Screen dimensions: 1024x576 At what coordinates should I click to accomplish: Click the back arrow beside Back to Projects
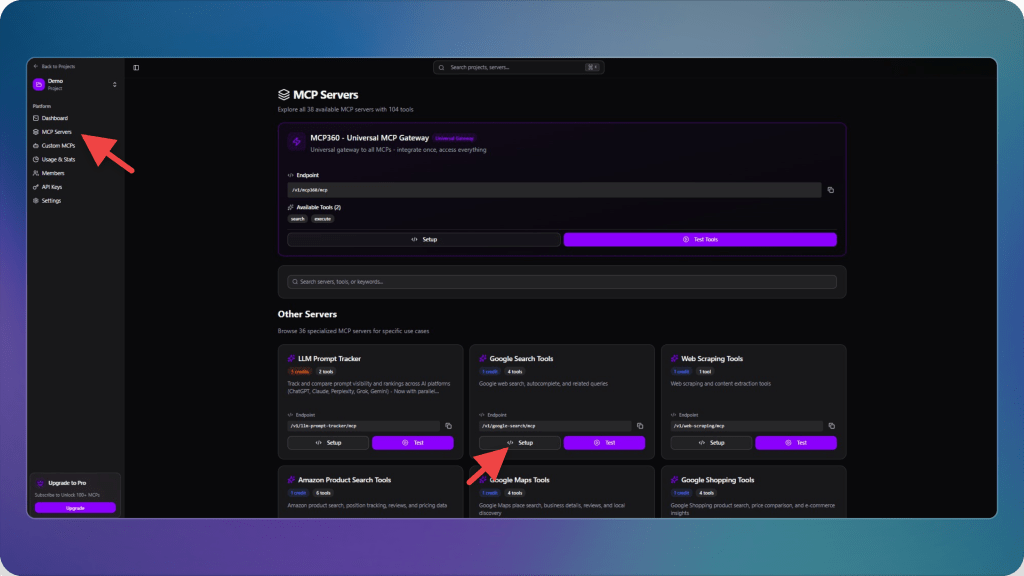(x=36, y=66)
